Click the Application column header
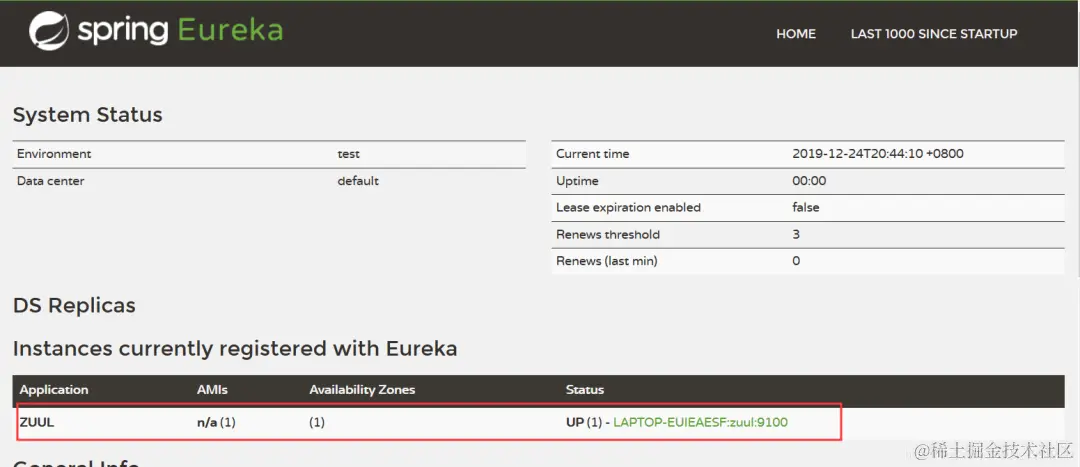1080x467 pixels. 54,390
